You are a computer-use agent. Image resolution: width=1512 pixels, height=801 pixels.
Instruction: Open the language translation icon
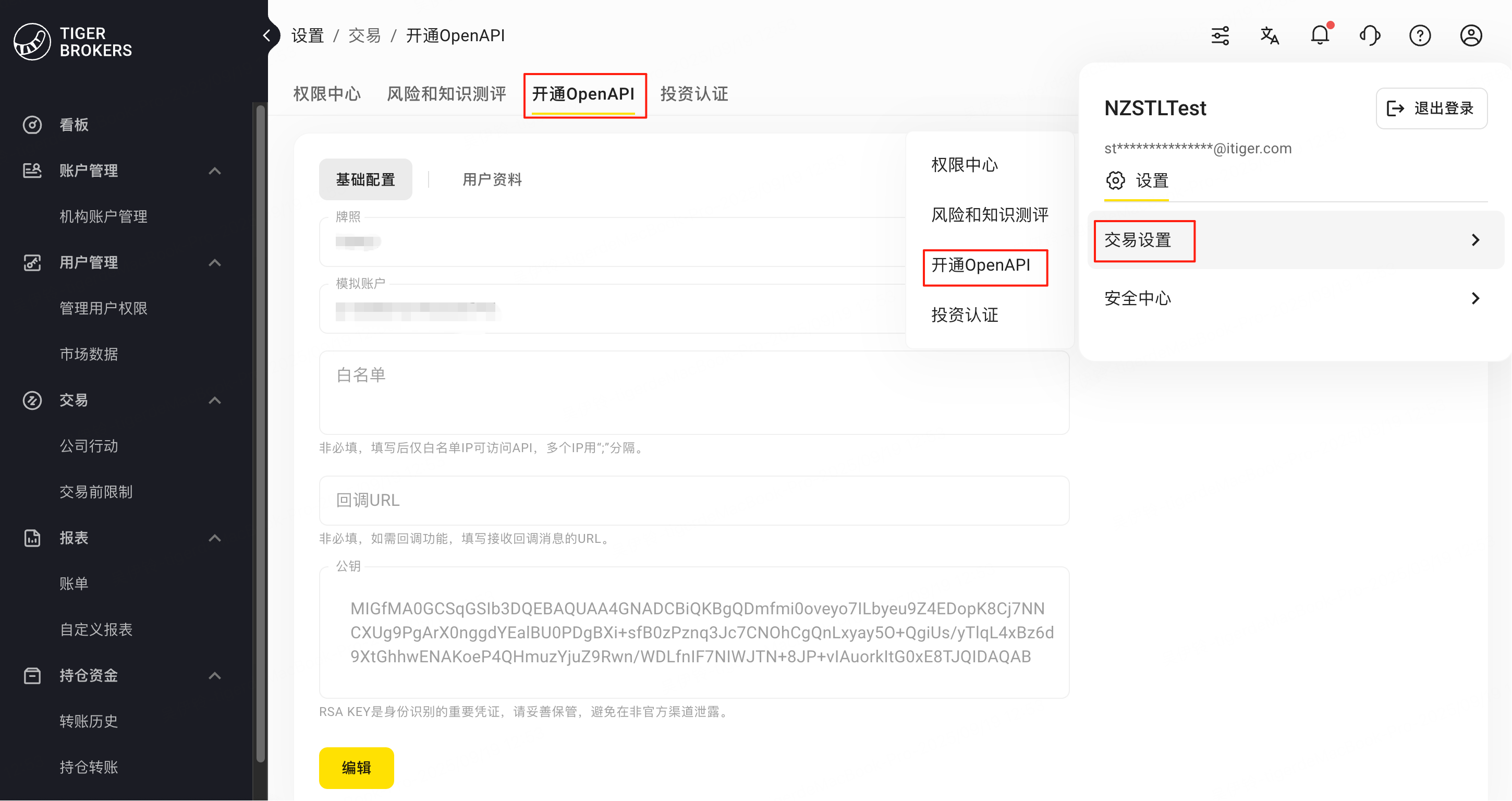coord(1270,36)
